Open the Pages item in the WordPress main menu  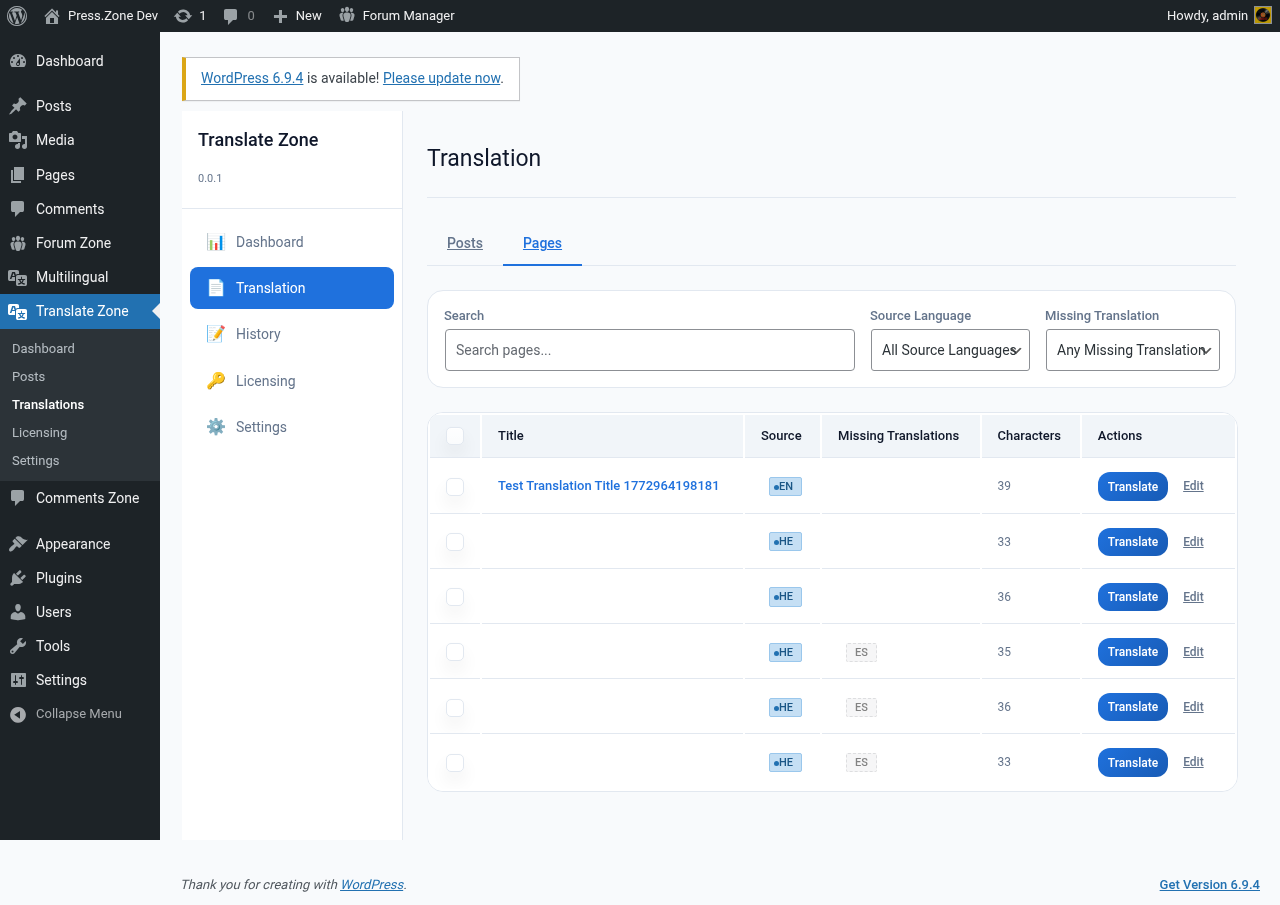[80, 175]
